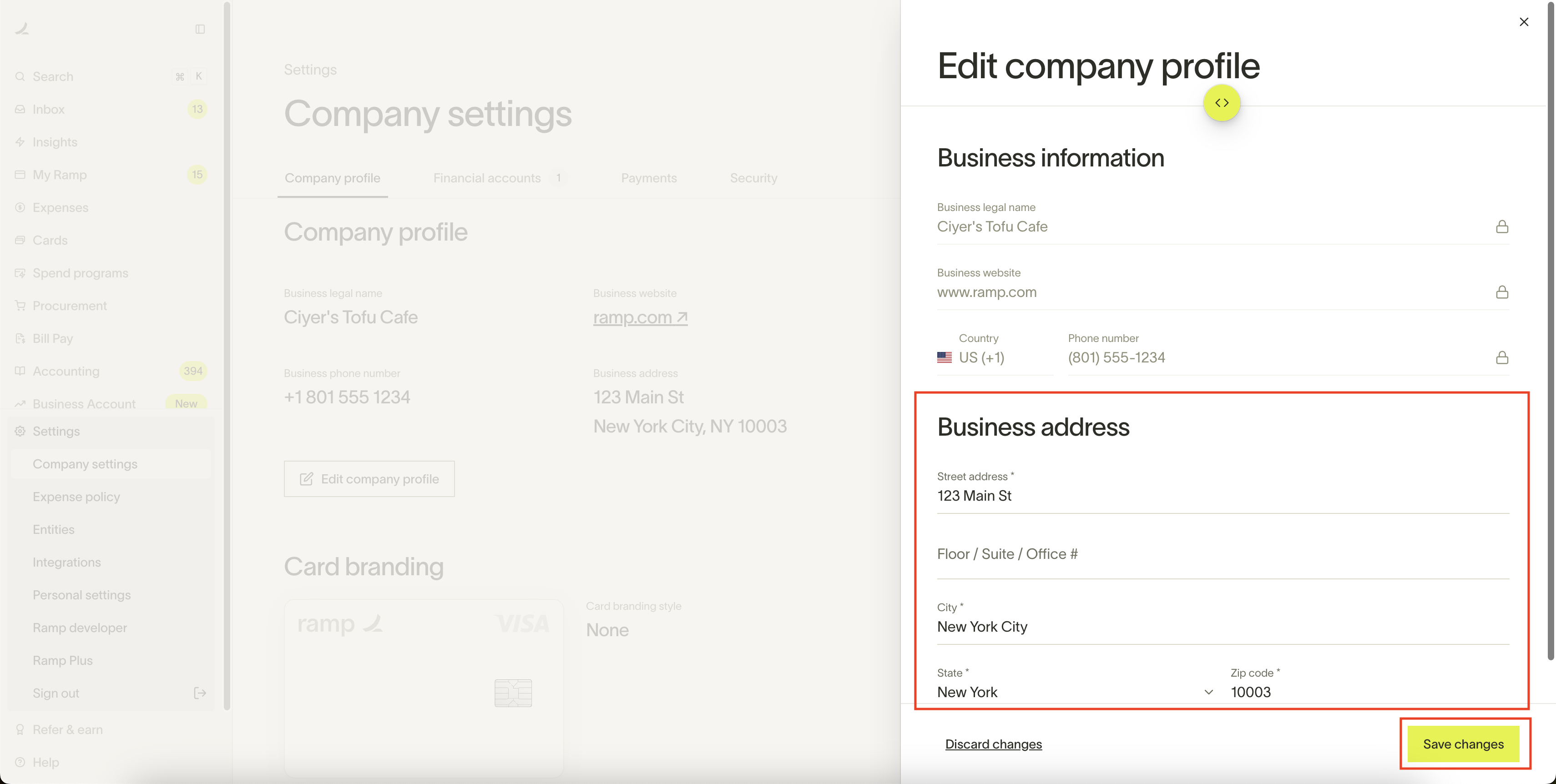Click the edit panel vertical scrollbar
Image resolution: width=1556 pixels, height=784 pixels.
tap(1550, 332)
